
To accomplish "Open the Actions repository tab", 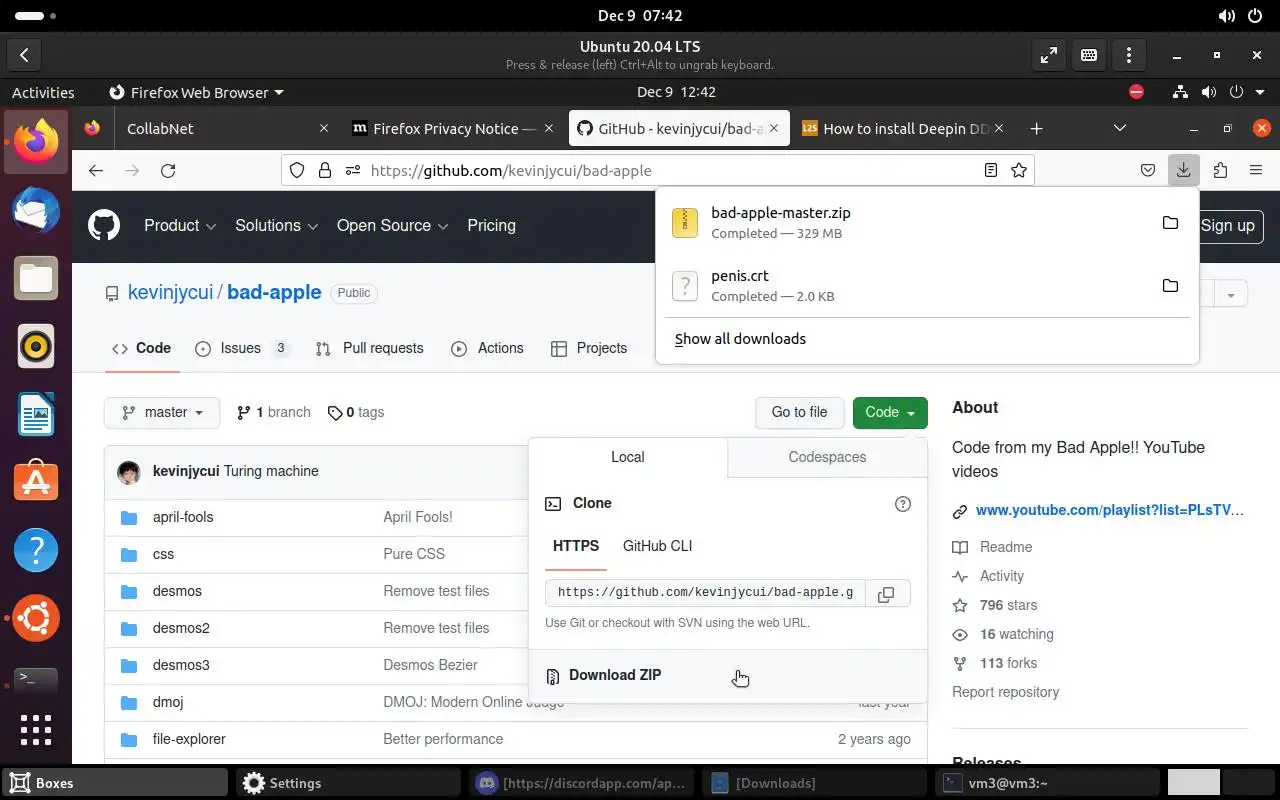I will 487,348.
